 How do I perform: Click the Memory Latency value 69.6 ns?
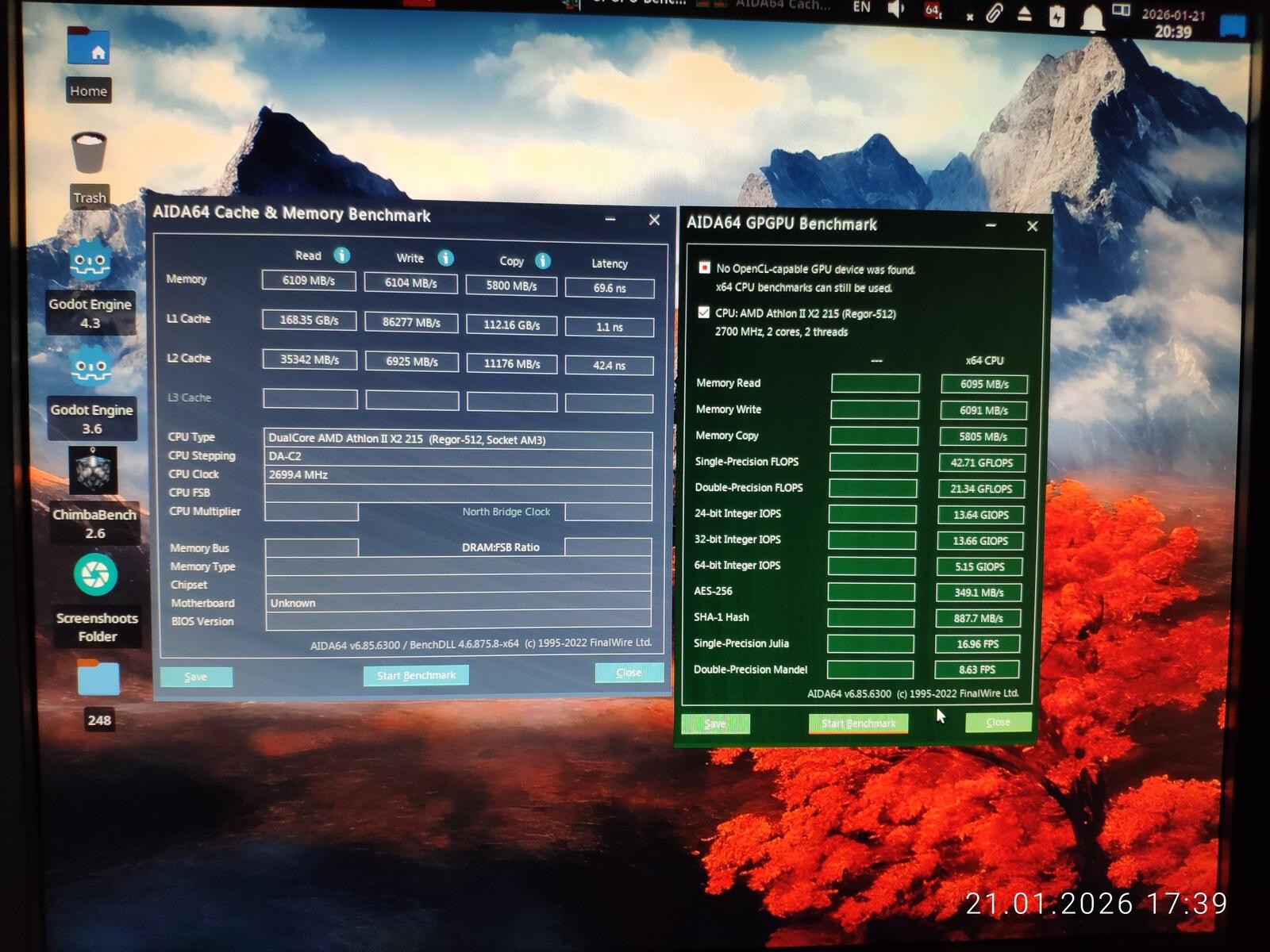610,288
